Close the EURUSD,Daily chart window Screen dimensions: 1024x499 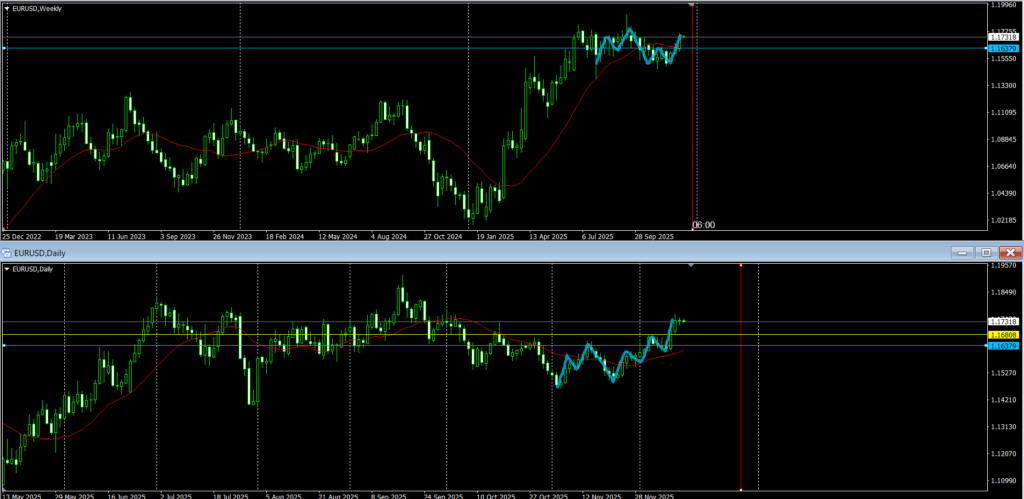(x=1010, y=253)
